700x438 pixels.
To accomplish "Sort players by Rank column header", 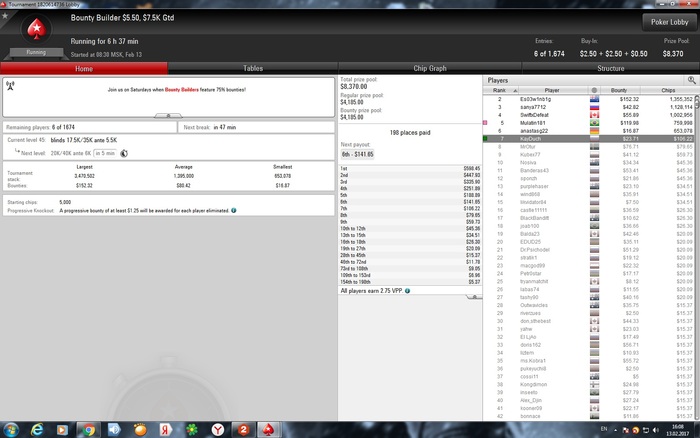I will 500,90.
